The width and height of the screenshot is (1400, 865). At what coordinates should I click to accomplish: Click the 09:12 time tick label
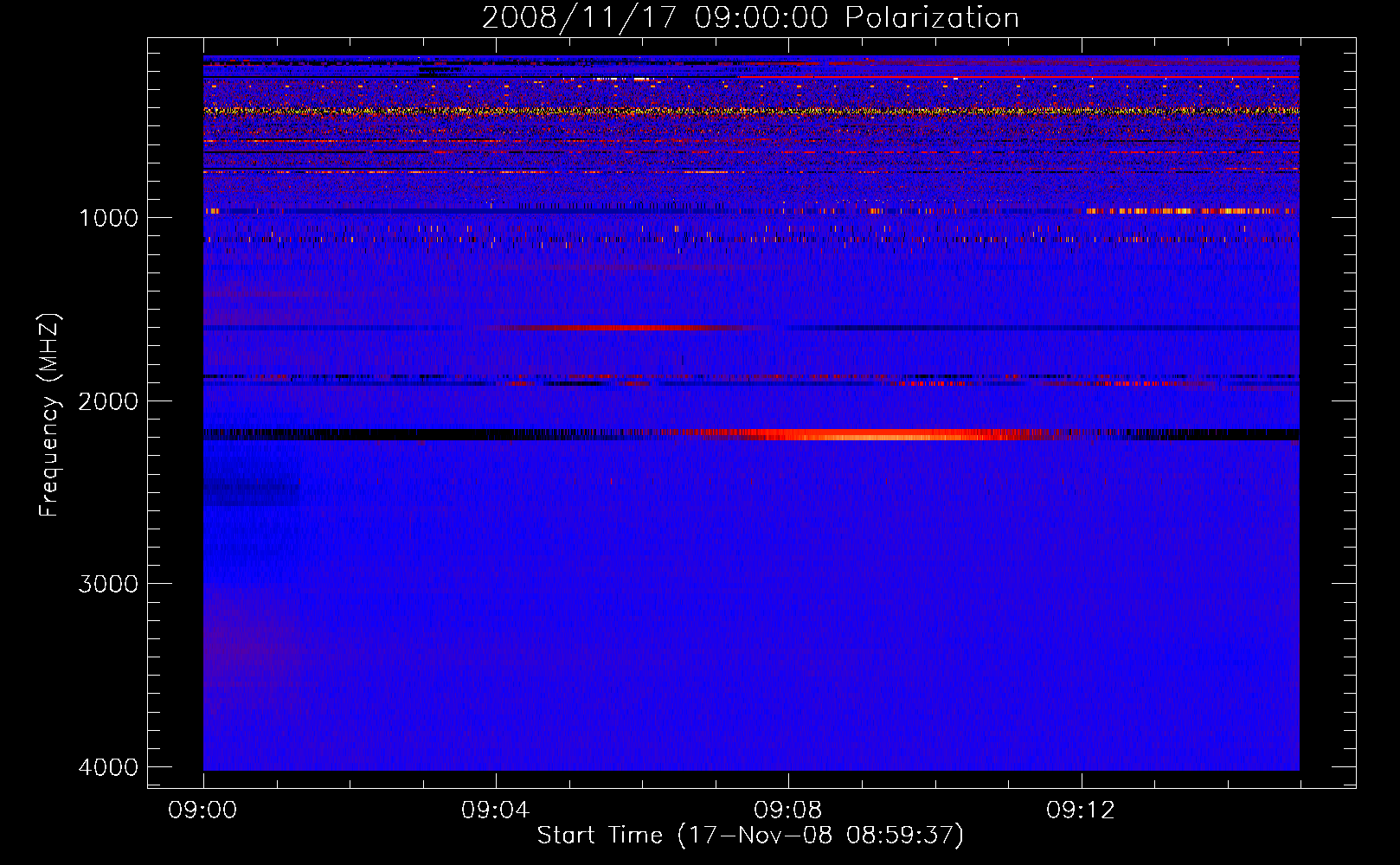point(1081,811)
